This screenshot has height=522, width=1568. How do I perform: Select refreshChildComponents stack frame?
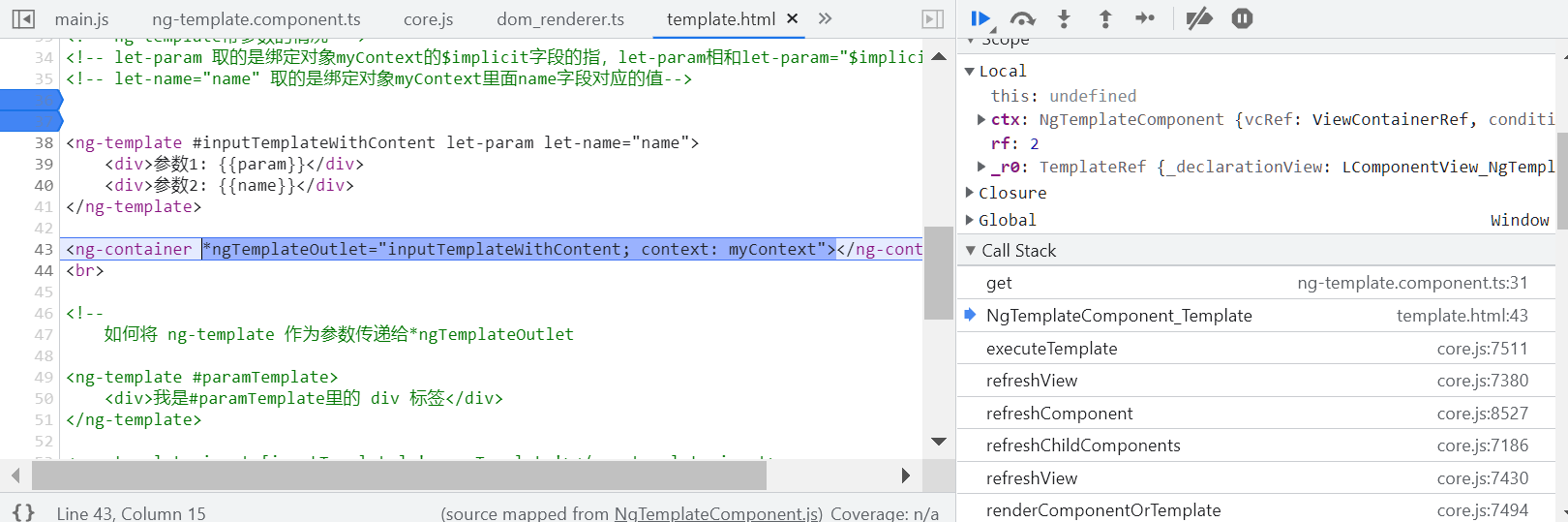(1256, 445)
